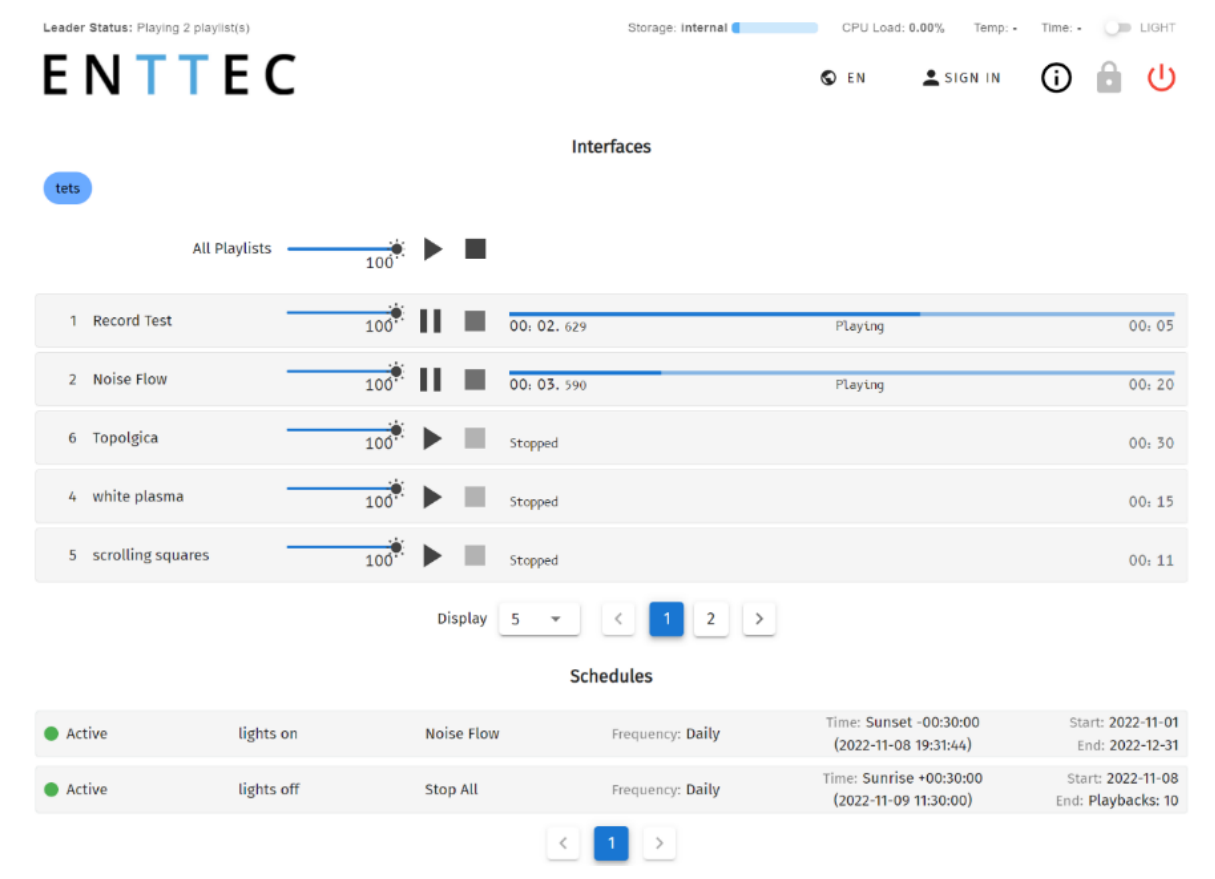
Task: Click Active status of lights off
Action: (x=76, y=790)
